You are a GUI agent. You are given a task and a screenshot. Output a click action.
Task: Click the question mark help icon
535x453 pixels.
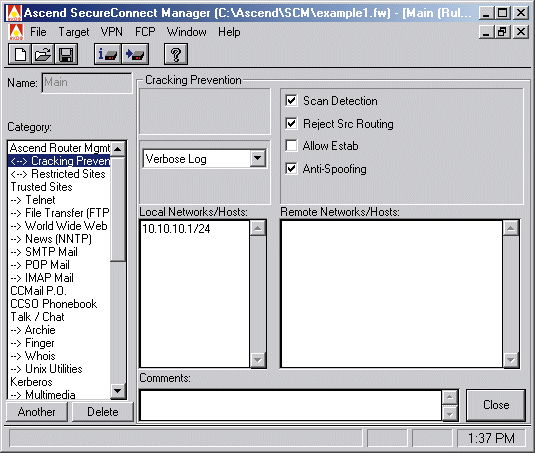coord(176,54)
